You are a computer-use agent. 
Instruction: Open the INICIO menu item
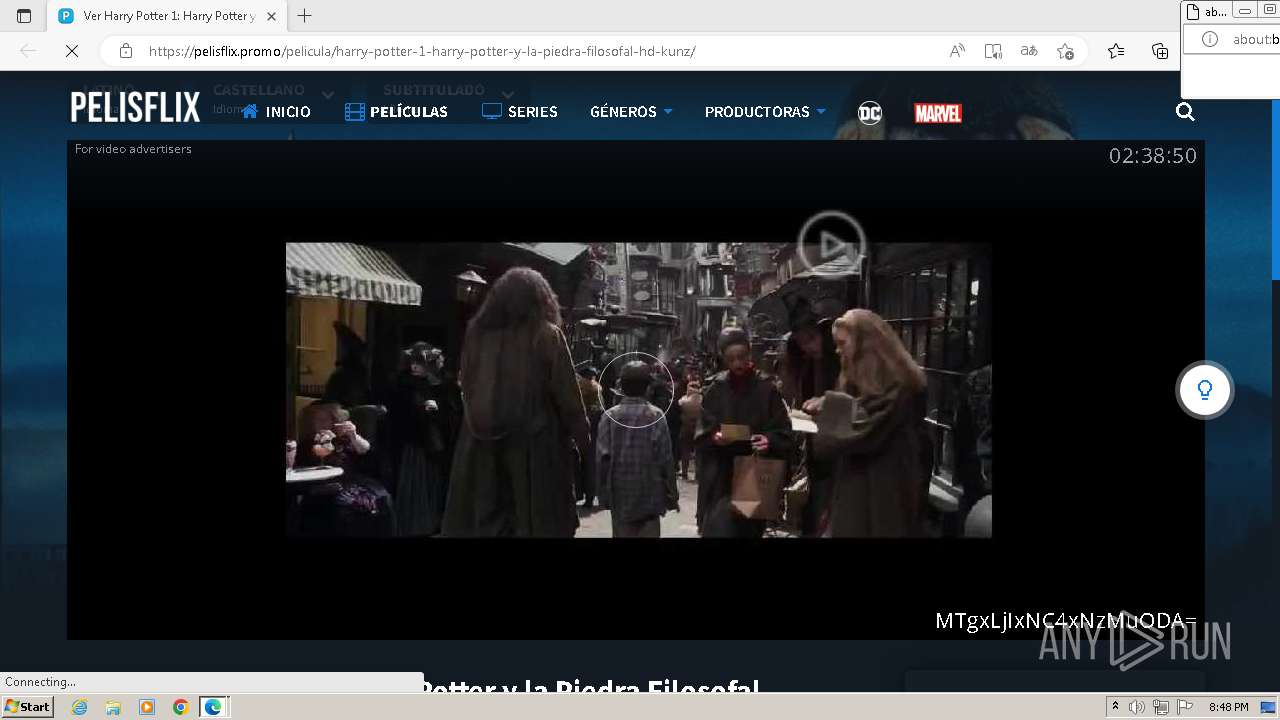pos(276,112)
